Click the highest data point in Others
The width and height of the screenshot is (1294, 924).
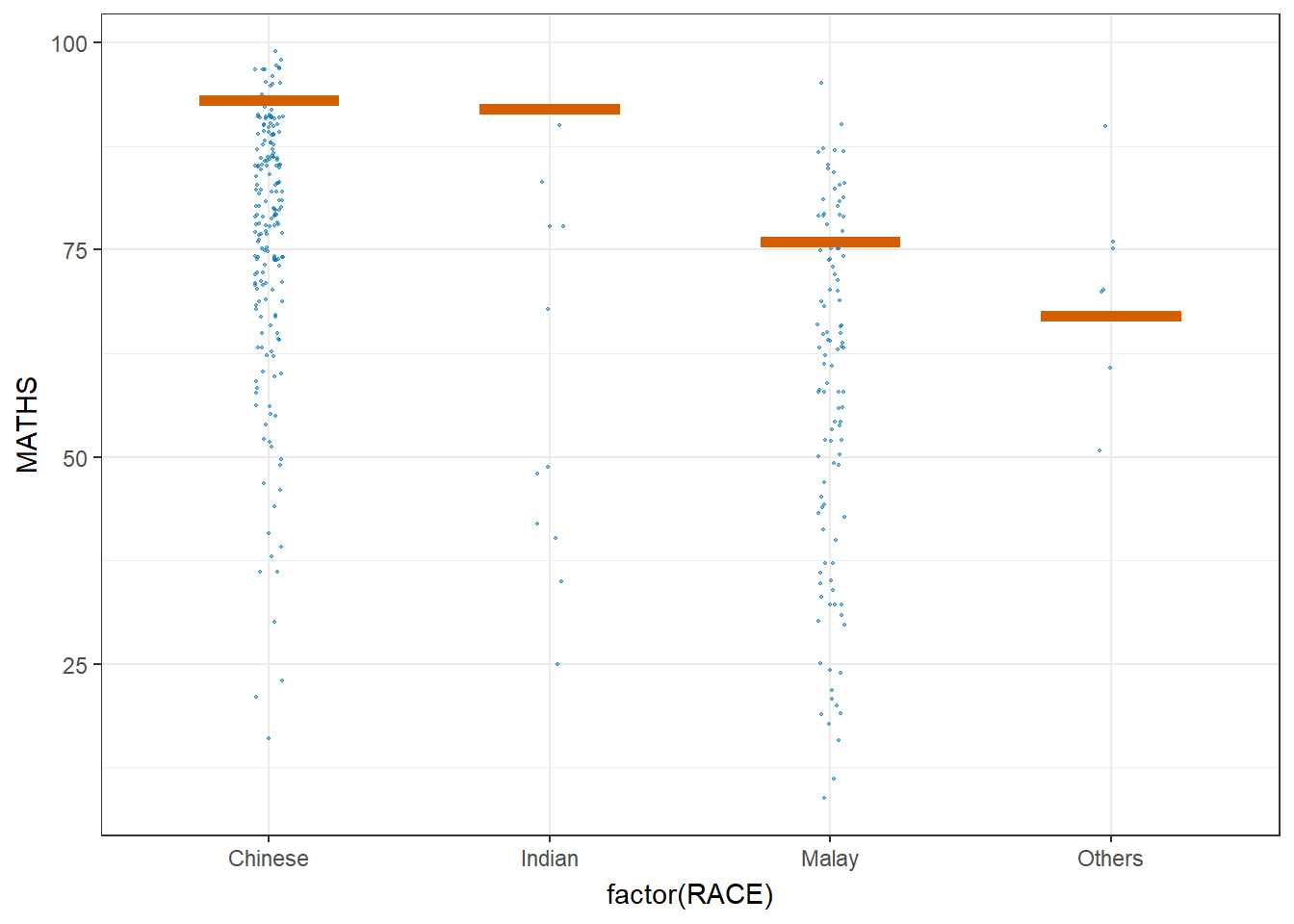click(1105, 126)
